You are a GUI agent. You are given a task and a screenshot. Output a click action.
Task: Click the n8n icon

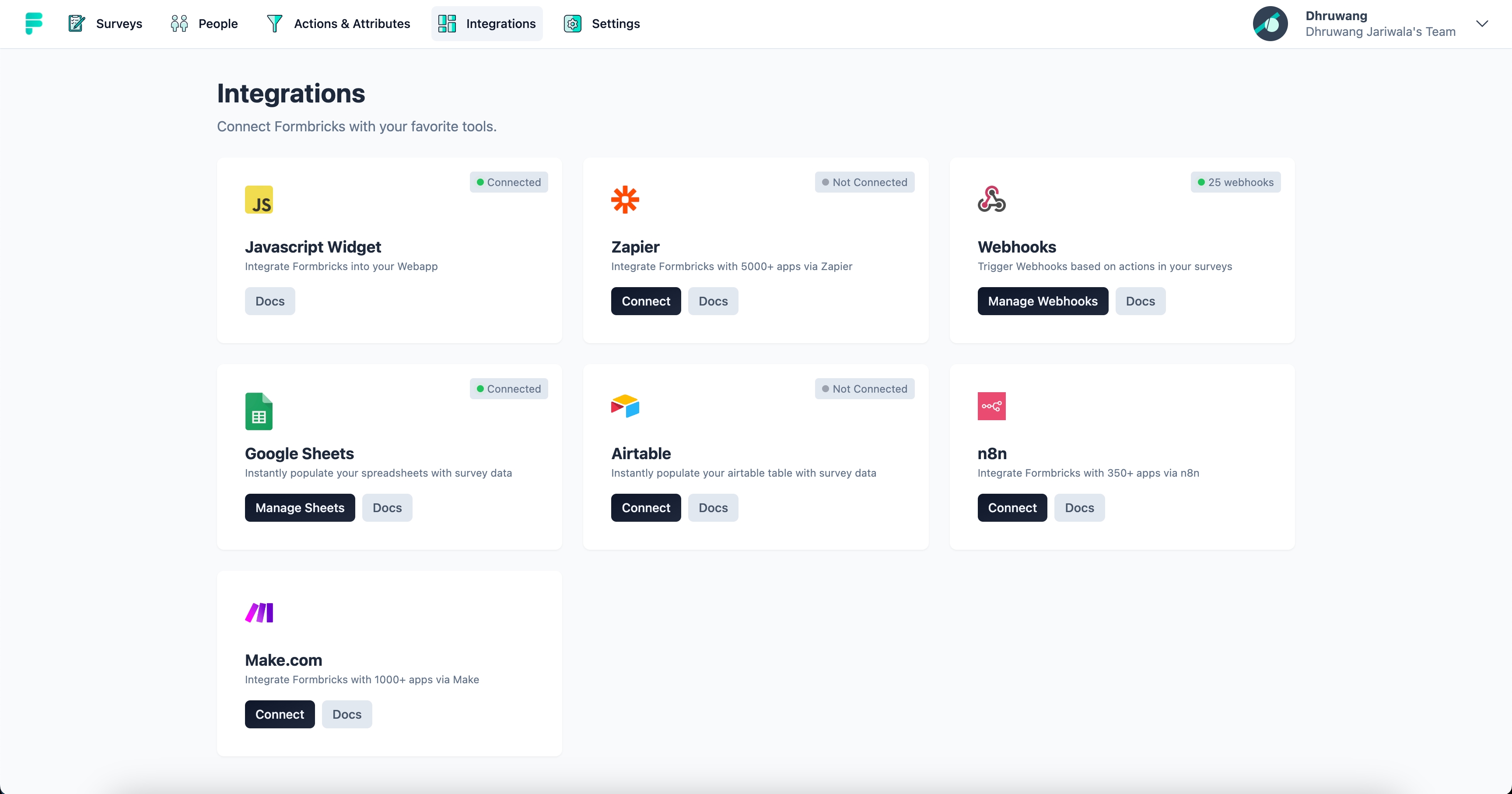click(x=992, y=406)
